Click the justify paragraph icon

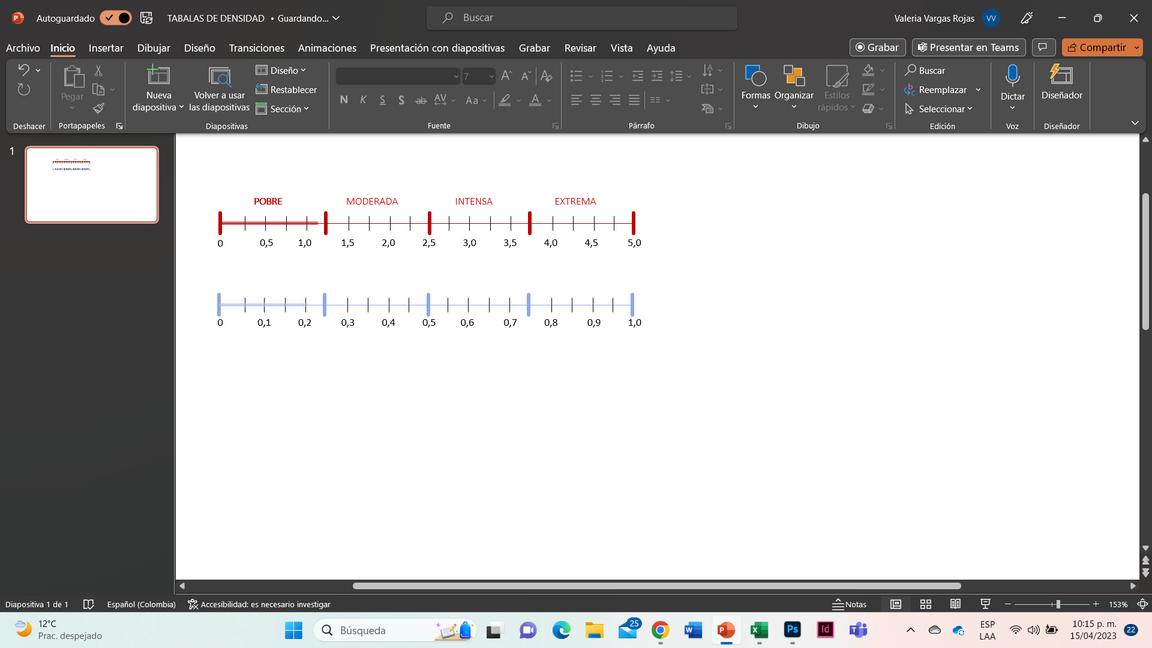[x=634, y=100]
